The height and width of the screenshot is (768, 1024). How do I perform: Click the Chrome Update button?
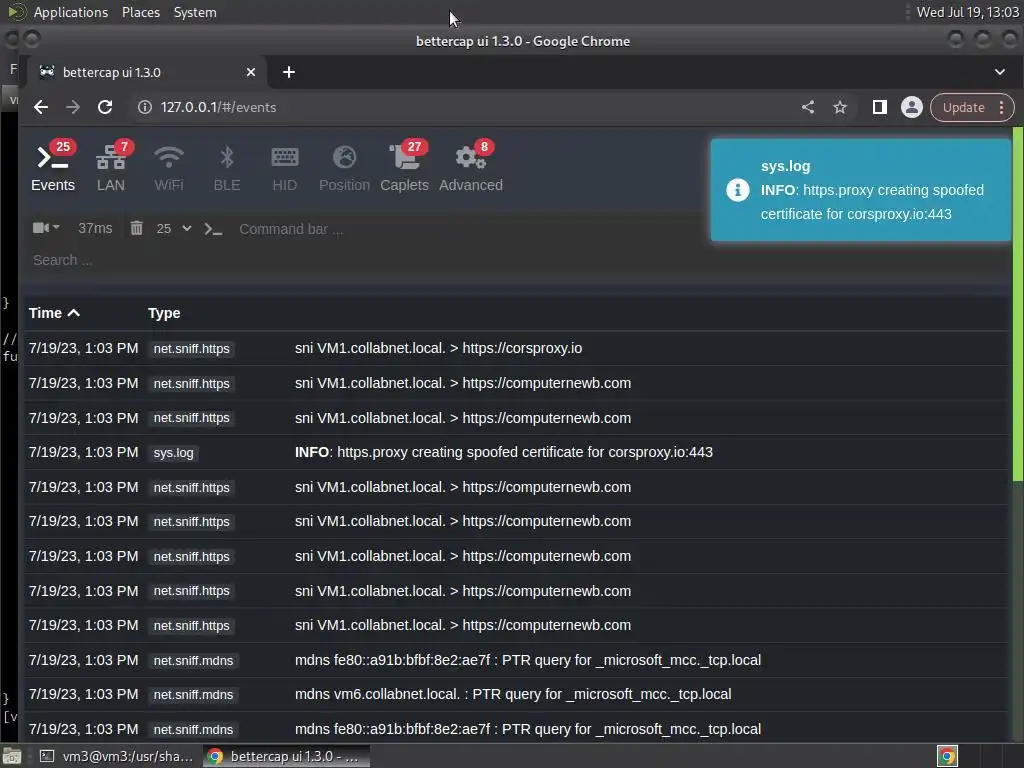pos(963,108)
